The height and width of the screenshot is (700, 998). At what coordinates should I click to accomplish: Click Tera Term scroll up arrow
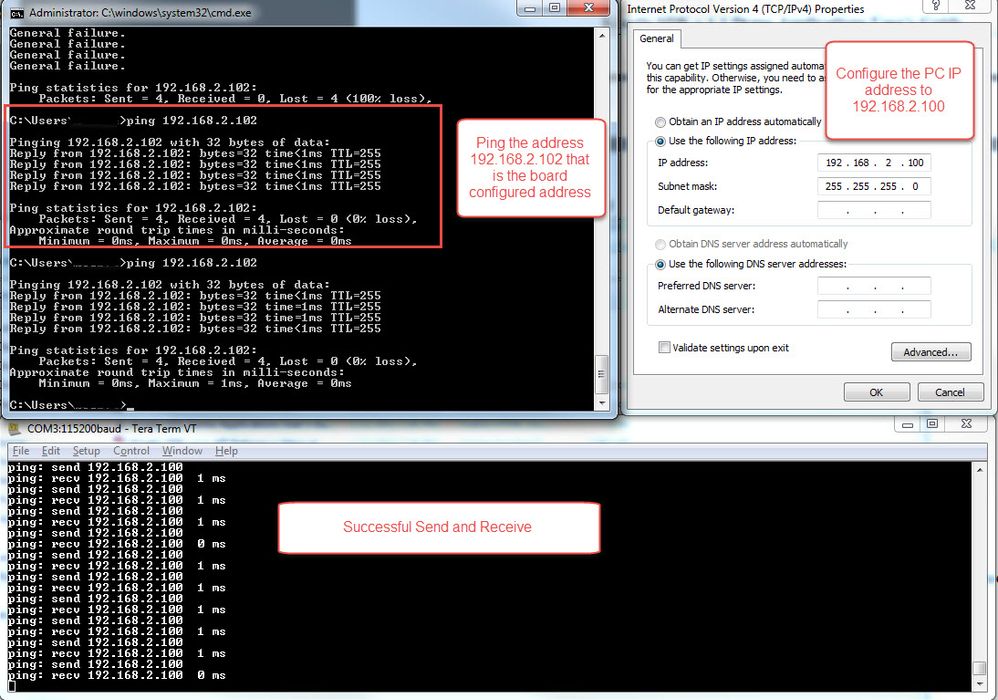980,469
